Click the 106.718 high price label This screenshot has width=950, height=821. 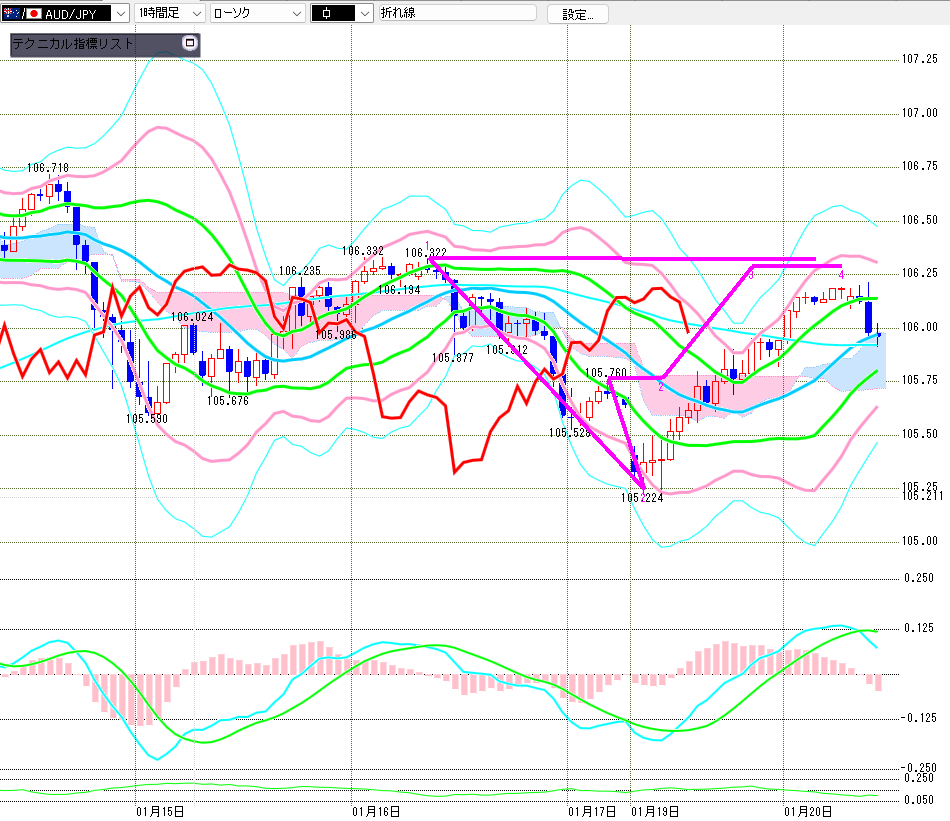[x=48, y=168]
